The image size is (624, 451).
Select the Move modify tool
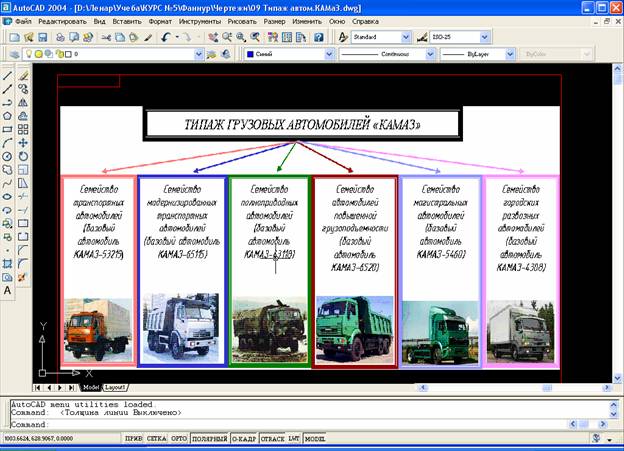click(x=23, y=143)
